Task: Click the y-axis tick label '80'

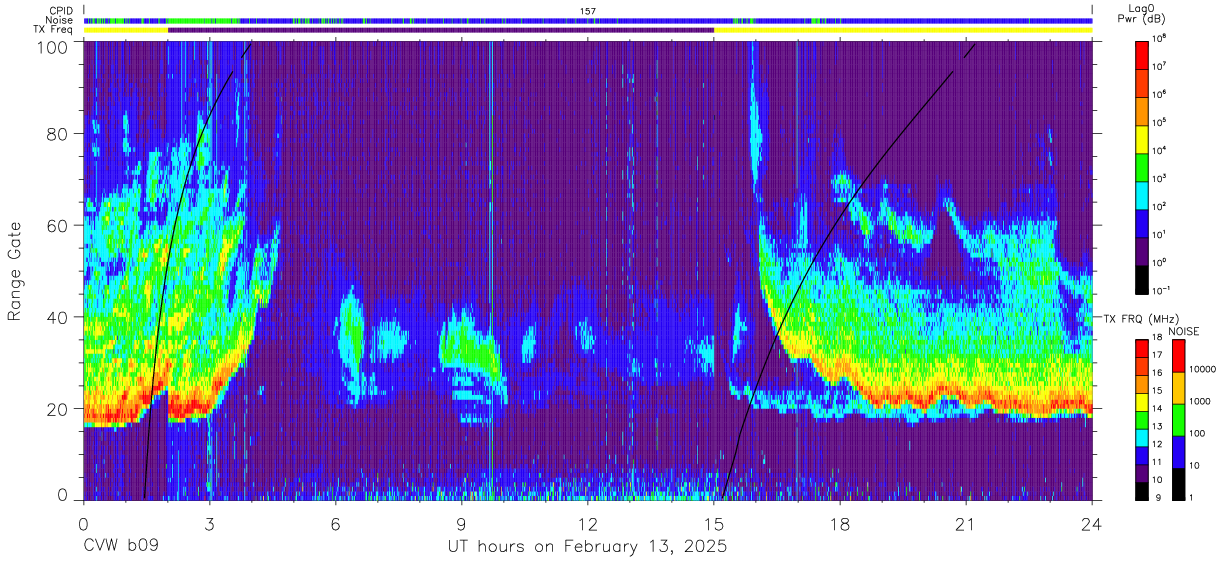Action: pos(57,133)
